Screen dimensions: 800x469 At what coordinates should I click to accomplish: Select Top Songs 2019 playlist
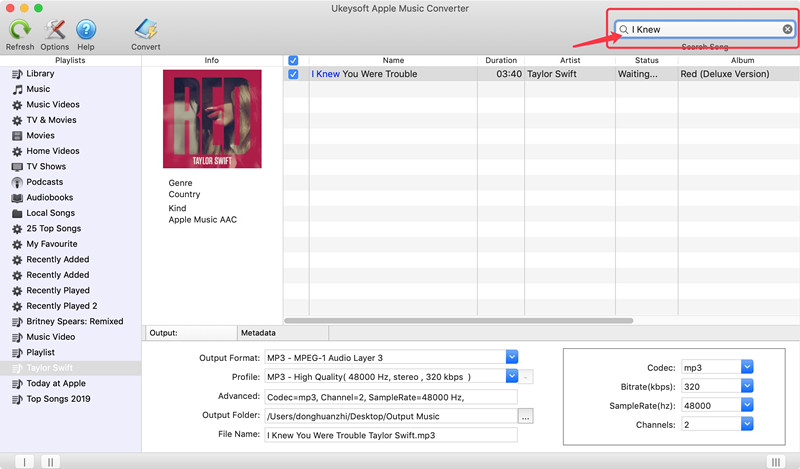pyautogui.click(x=58, y=399)
